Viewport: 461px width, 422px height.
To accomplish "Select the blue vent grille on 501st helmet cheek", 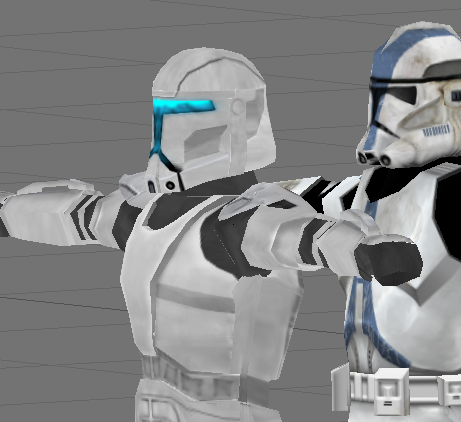I will click(436, 130).
